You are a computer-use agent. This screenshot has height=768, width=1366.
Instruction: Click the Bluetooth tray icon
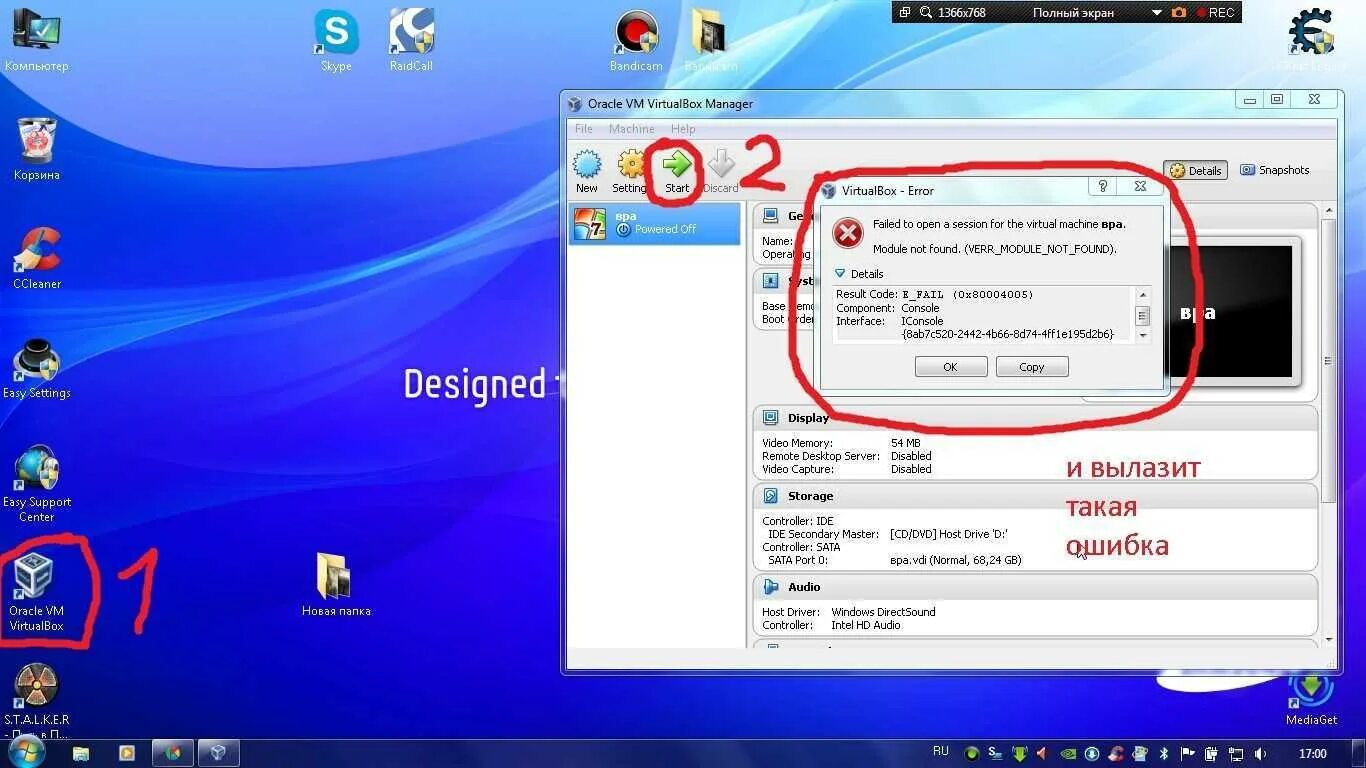1164,754
